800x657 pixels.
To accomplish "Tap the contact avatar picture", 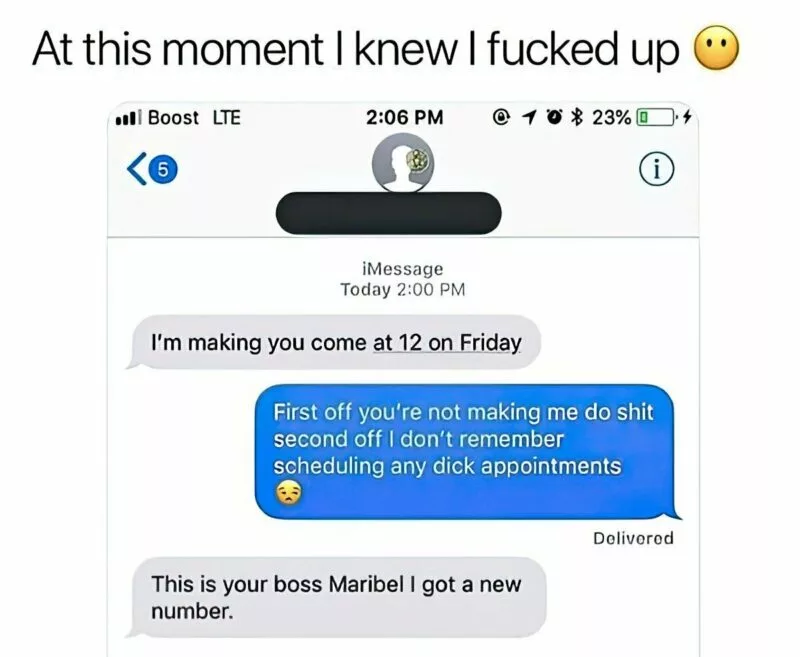I will coord(403,163).
